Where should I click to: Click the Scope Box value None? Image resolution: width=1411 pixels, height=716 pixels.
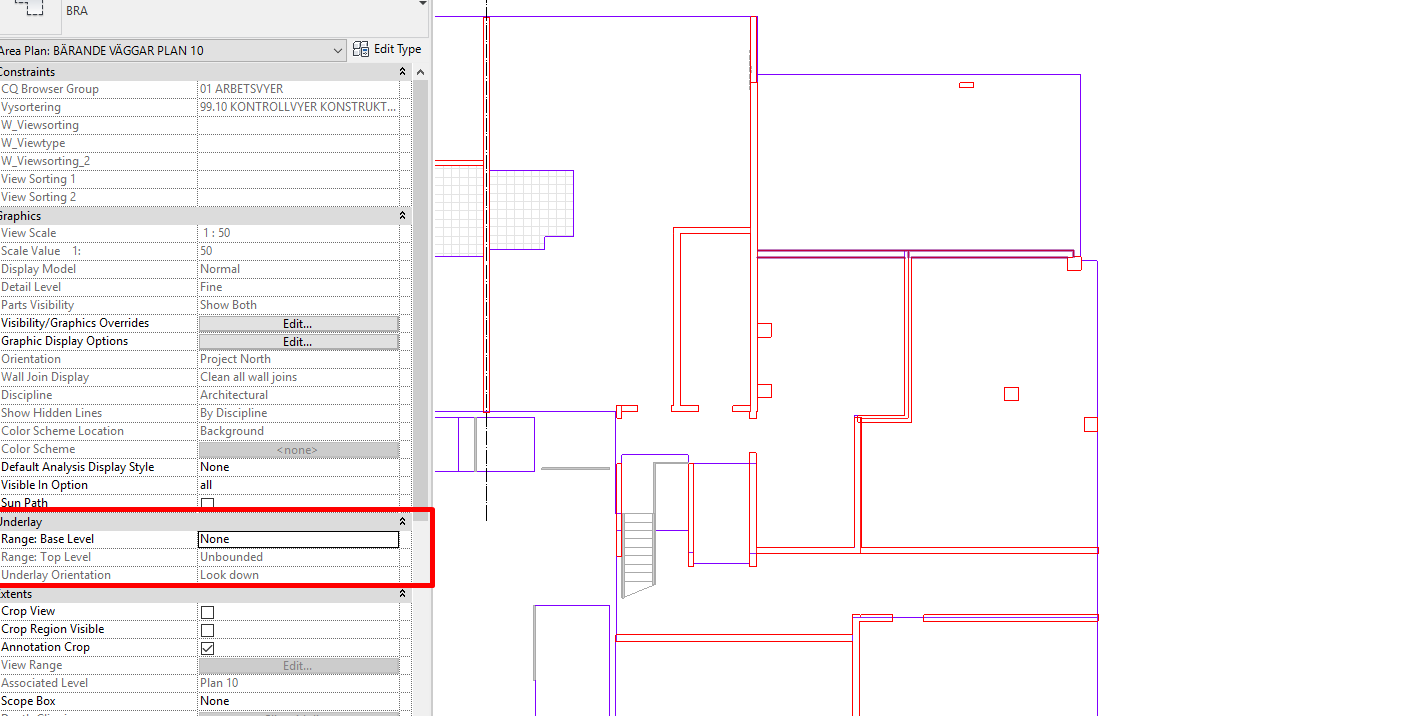[297, 700]
